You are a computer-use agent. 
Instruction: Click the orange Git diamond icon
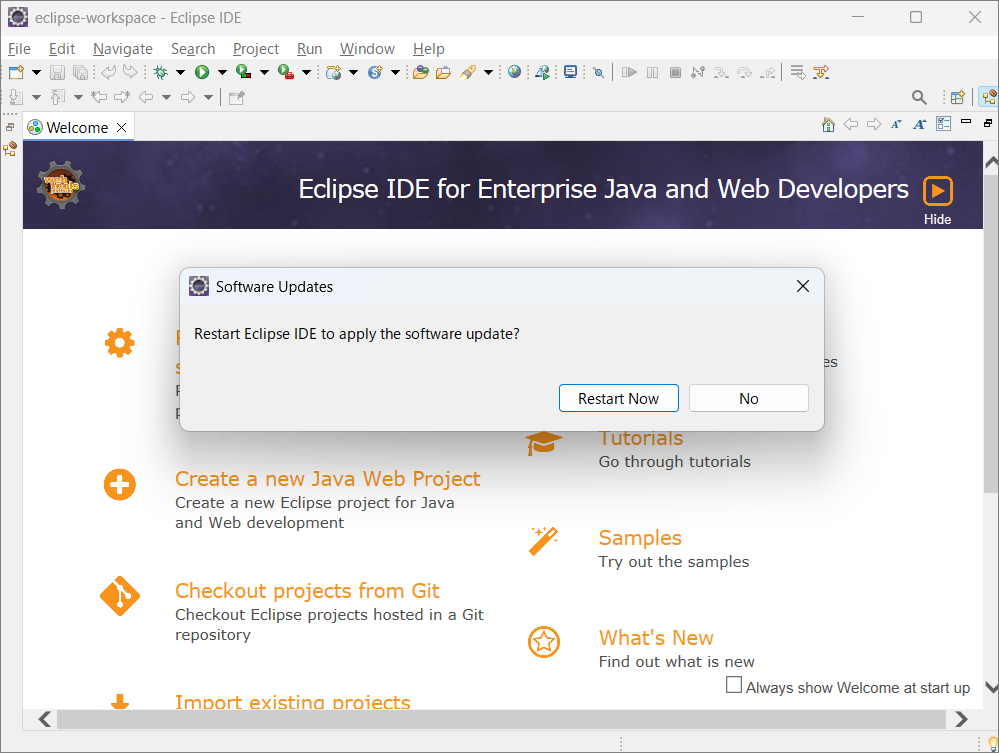pyautogui.click(x=120, y=596)
